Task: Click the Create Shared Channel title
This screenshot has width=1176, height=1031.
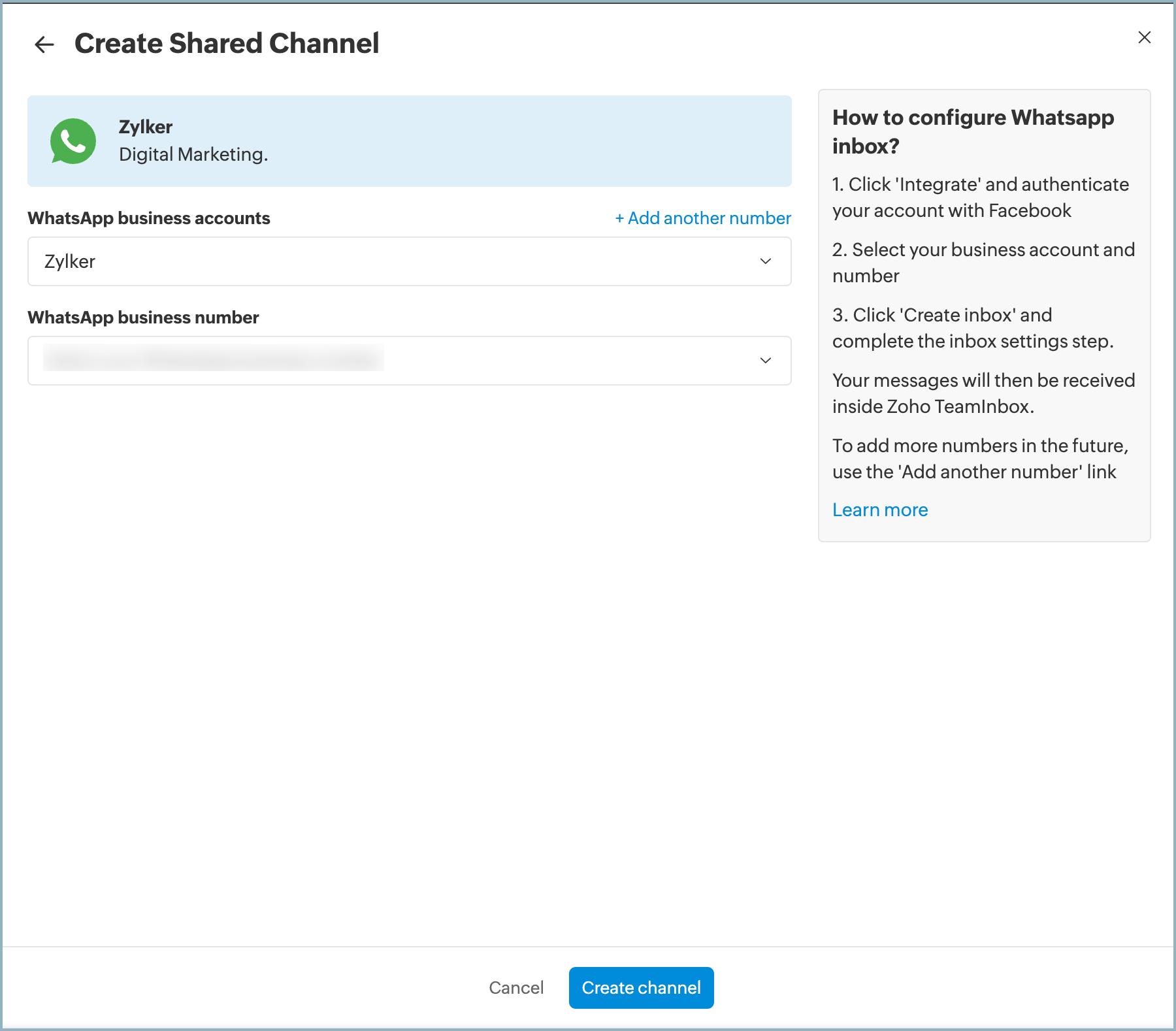Action: [226, 44]
